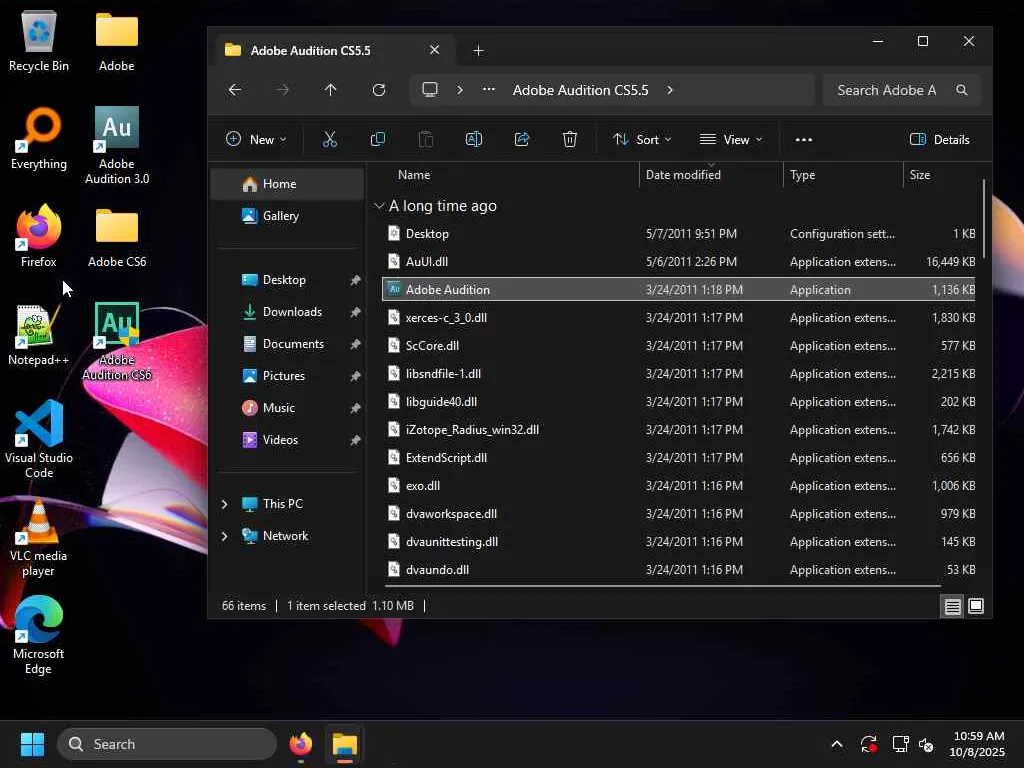
Task: Open the See more ellipsis menu
Action: [804, 139]
